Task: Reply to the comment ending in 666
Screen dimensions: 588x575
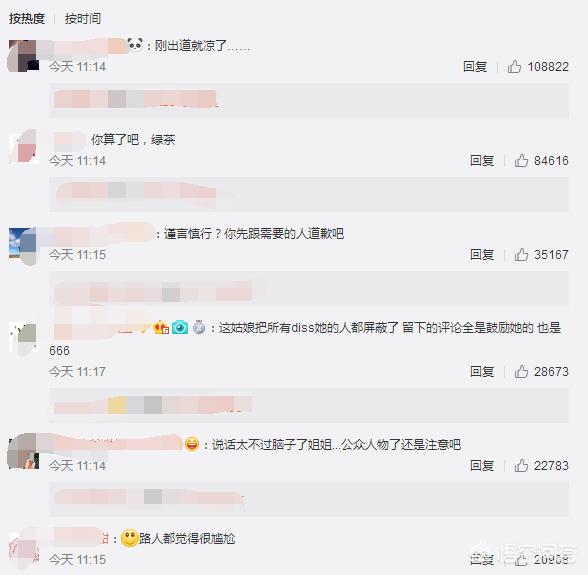Action: [x=482, y=372]
